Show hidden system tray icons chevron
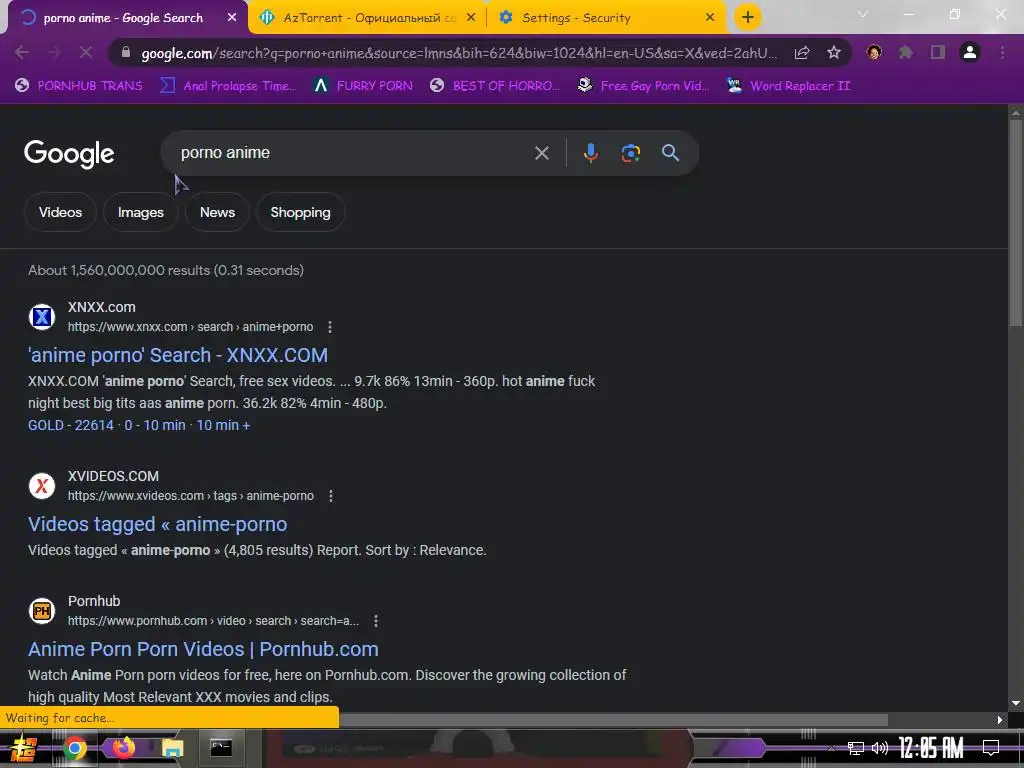The image size is (1024, 768). pos(831,748)
